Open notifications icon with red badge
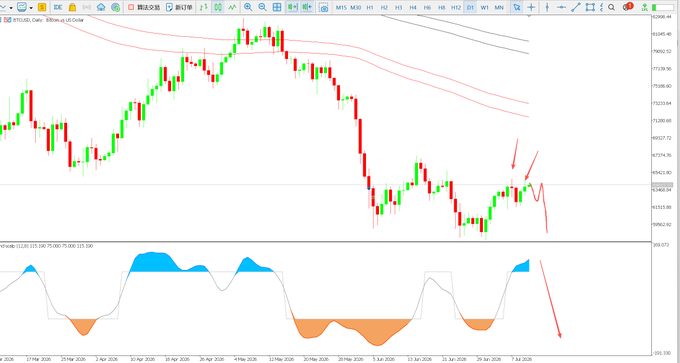Screen dimensions: 680x363 click(627, 7)
